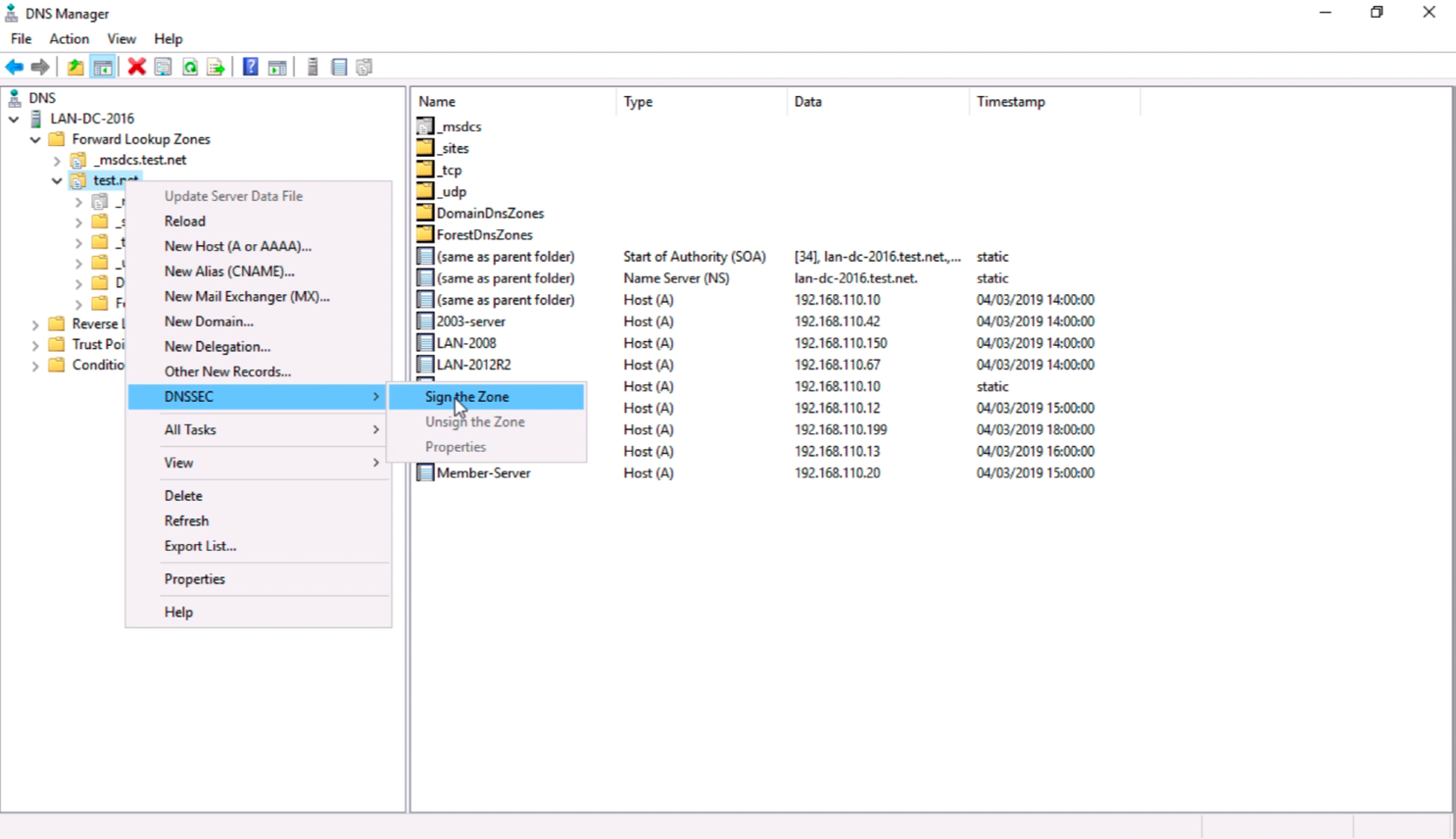Image resolution: width=1456 pixels, height=839 pixels.
Task: Collapse the Forward Lookup Zones node
Action: [35, 139]
